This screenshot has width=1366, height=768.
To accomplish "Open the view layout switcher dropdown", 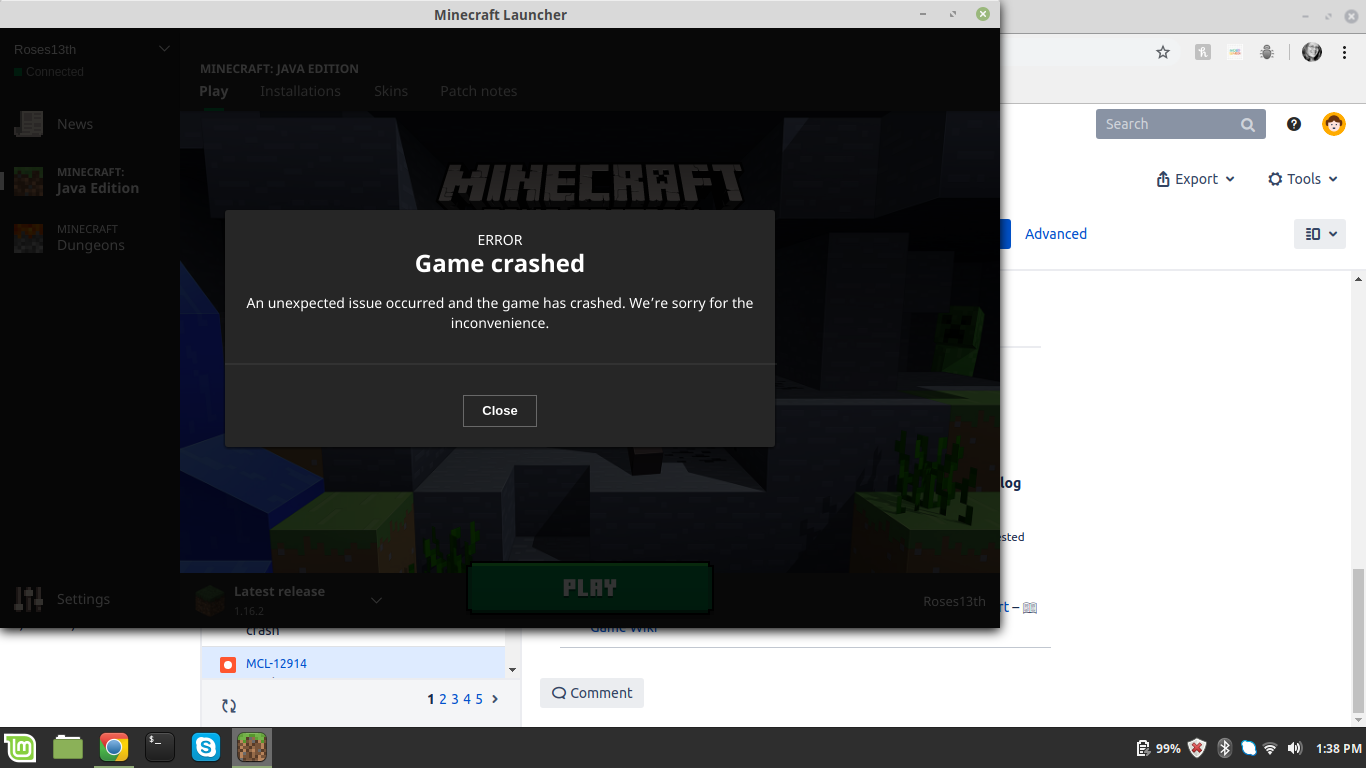I will point(1320,234).
